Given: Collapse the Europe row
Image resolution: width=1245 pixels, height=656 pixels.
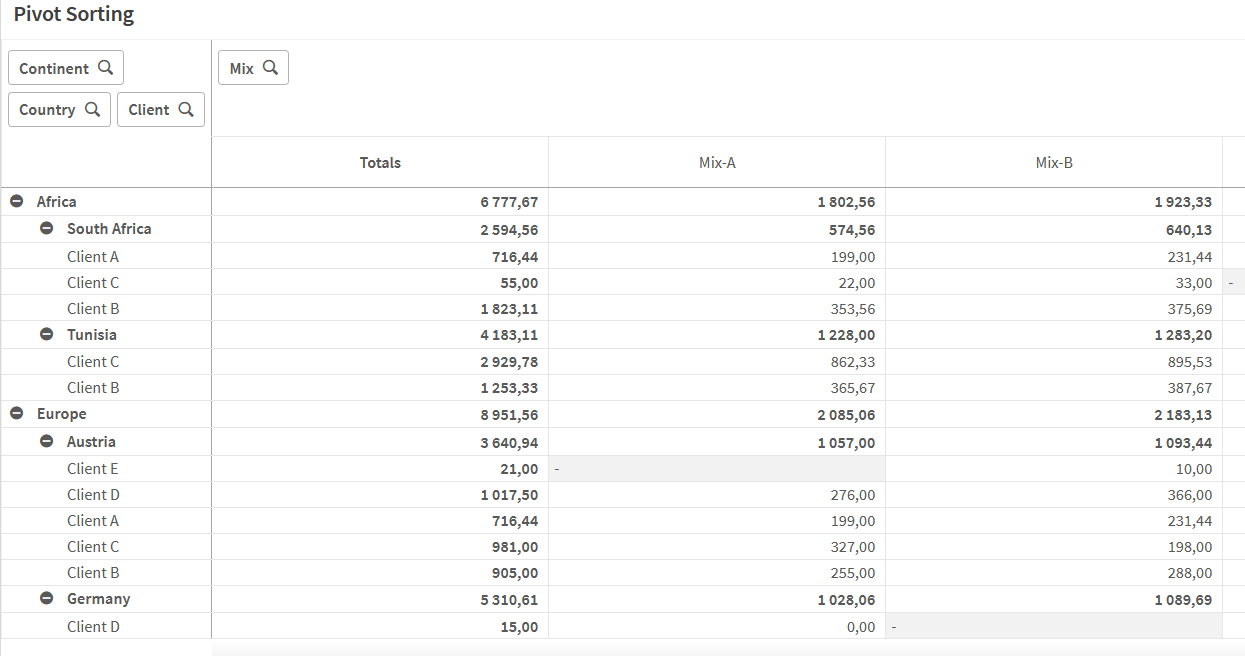Looking at the screenshot, I should coord(17,414).
